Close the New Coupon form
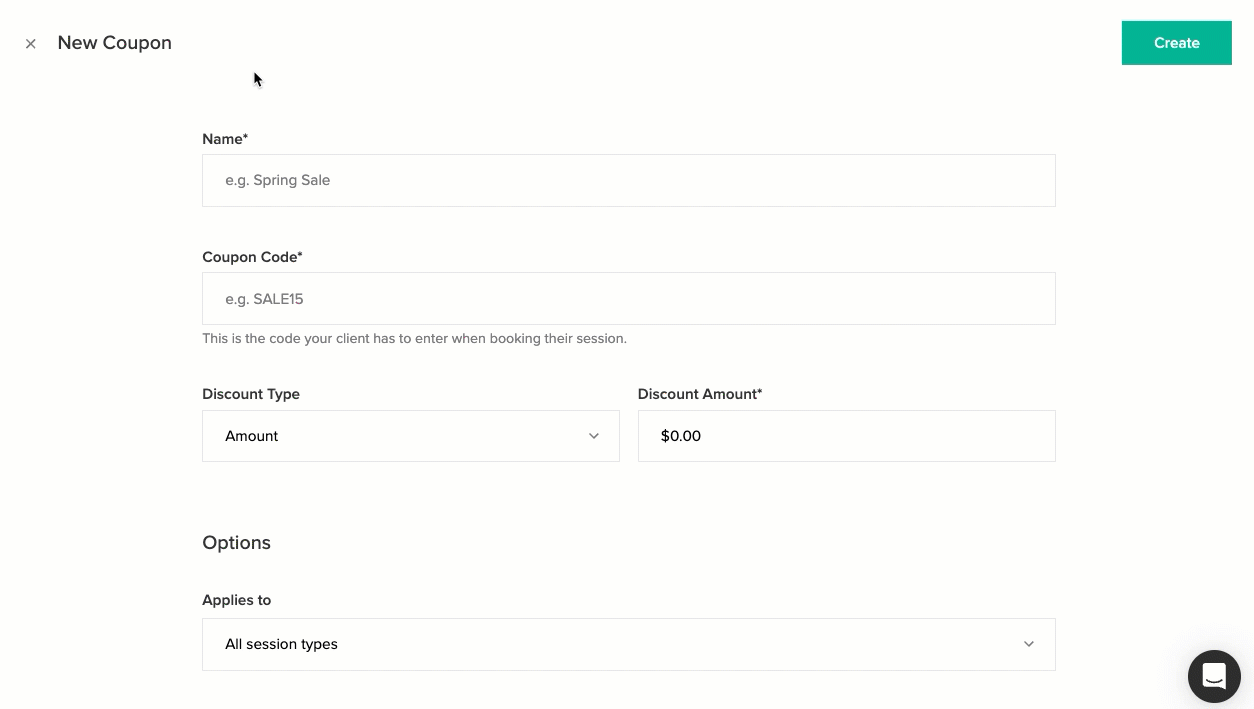 coord(31,44)
